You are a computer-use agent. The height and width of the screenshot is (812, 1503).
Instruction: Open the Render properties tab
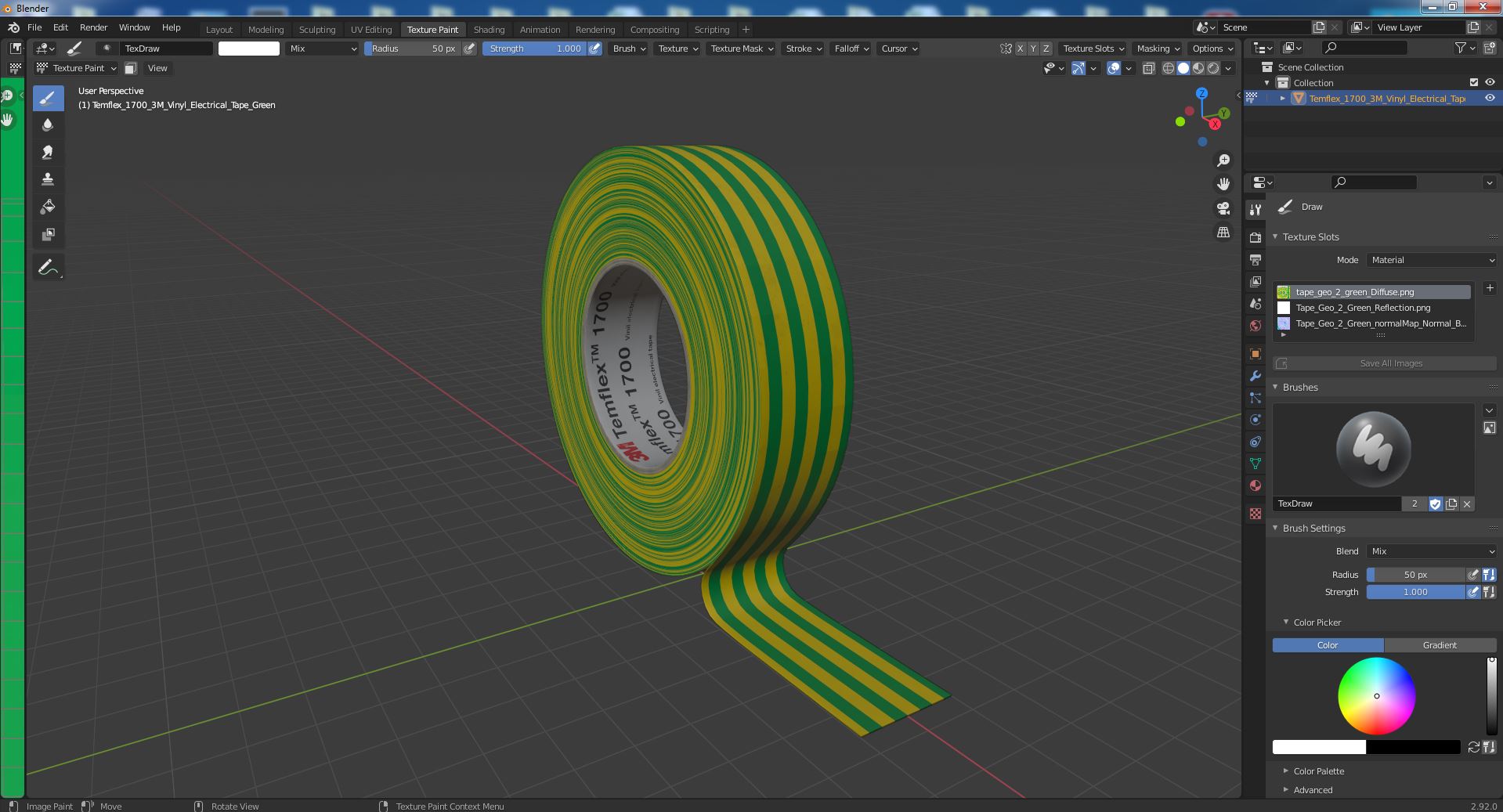click(x=1256, y=237)
